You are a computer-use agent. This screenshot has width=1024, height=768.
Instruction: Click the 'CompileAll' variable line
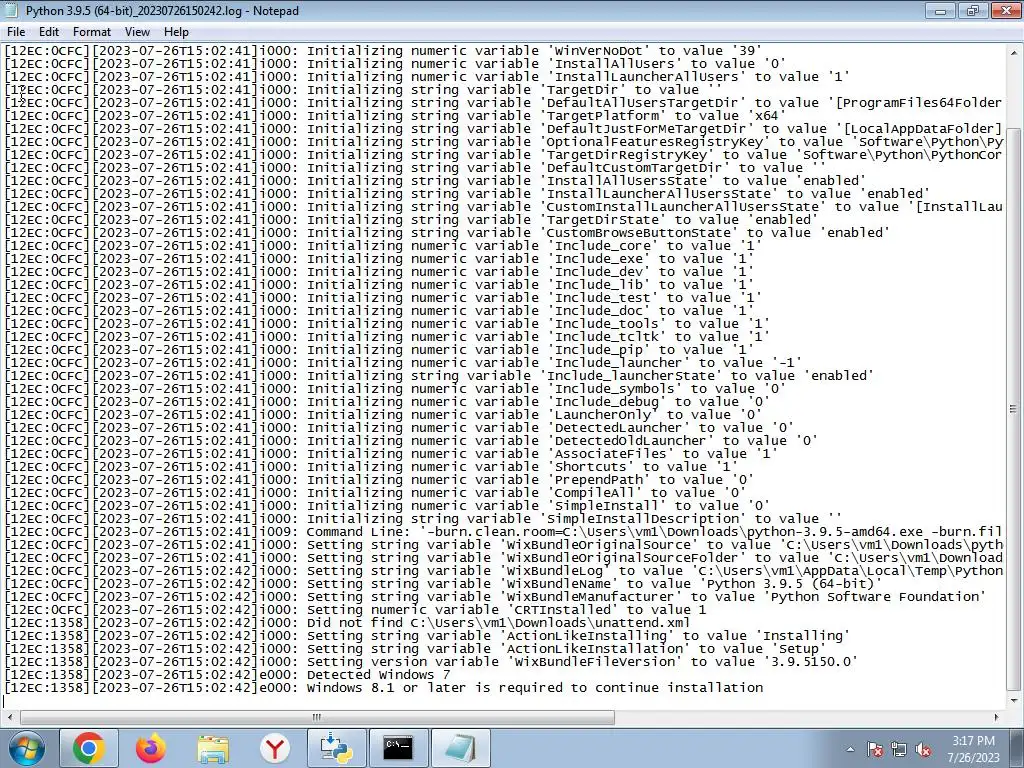(375, 492)
